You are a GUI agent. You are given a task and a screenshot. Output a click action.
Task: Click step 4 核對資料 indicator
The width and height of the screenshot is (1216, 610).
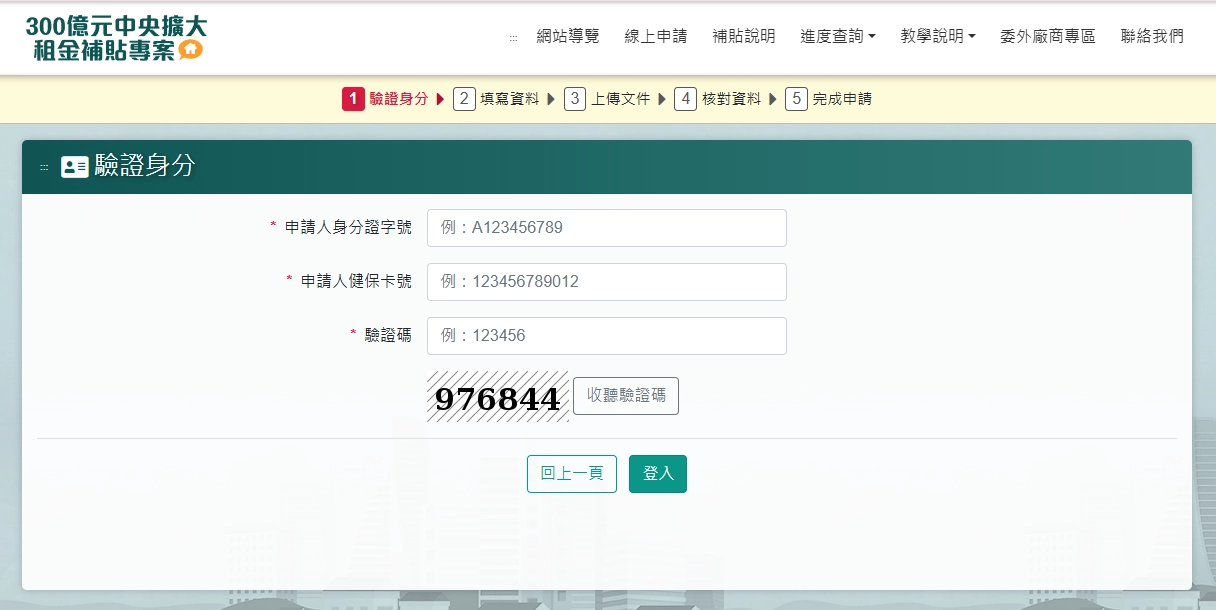[718, 99]
